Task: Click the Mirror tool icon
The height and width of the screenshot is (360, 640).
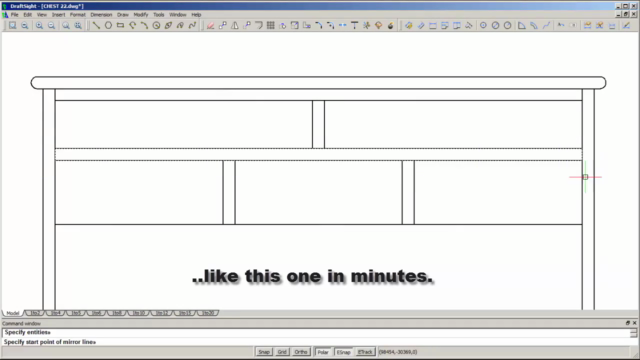Action: tap(235, 25)
